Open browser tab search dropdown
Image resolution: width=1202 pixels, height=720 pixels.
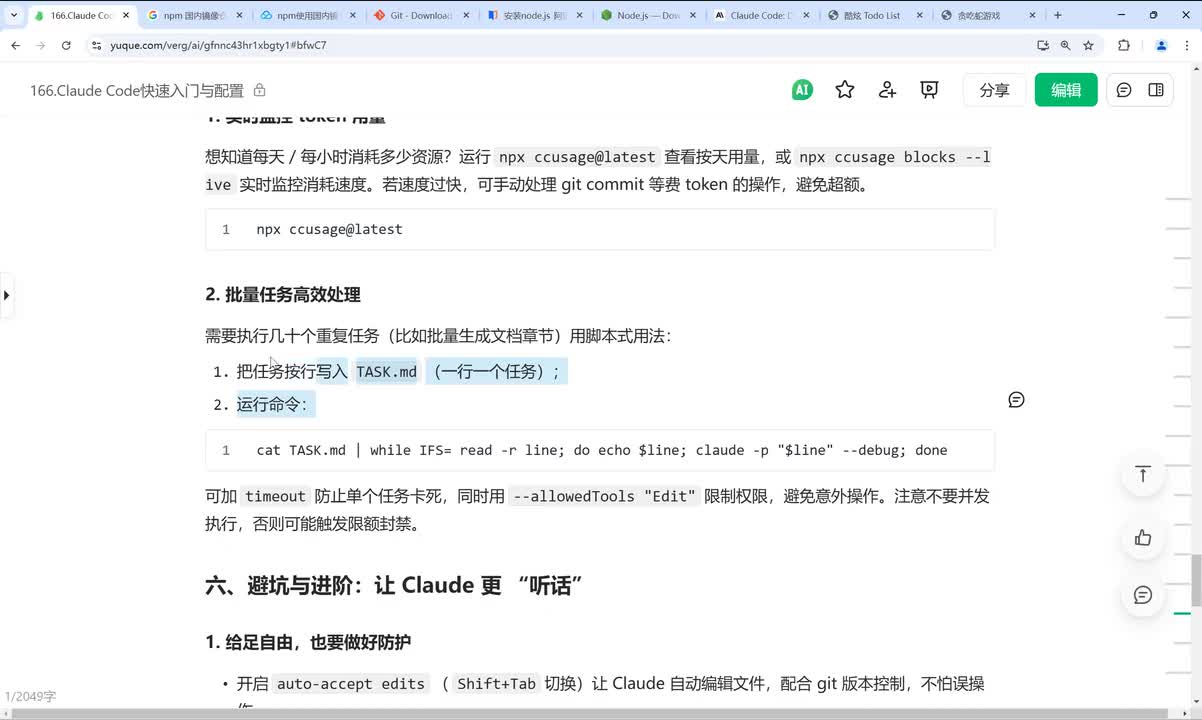[x=13, y=15]
